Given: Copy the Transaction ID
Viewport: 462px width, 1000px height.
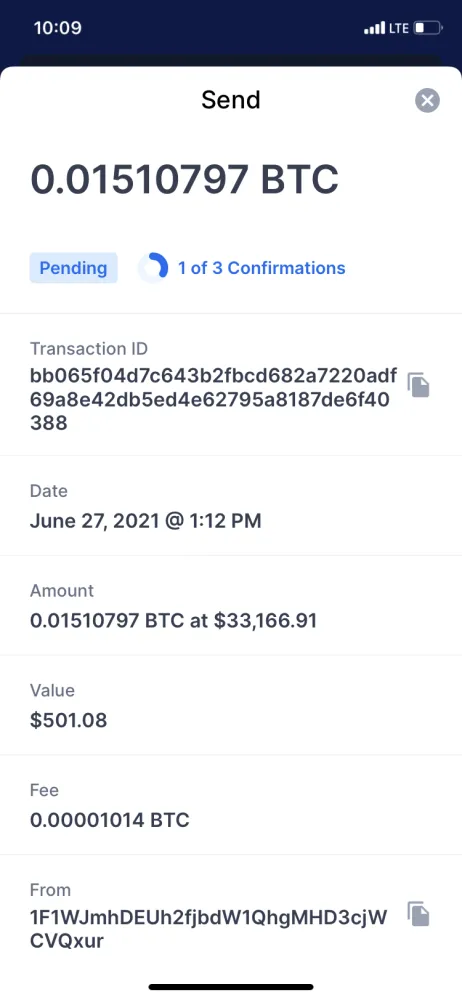Looking at the screenshot, I should pyautogui.click(x=419, y=385).
